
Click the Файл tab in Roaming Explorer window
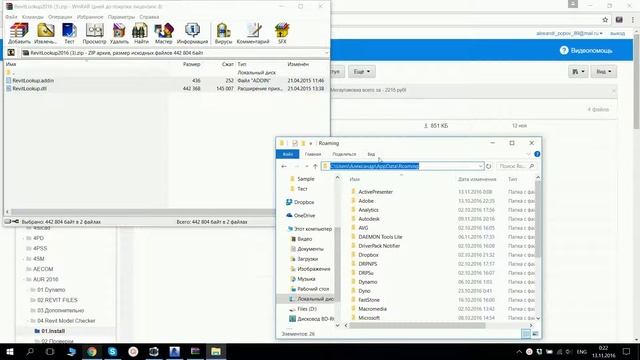[x=288, y=154]
